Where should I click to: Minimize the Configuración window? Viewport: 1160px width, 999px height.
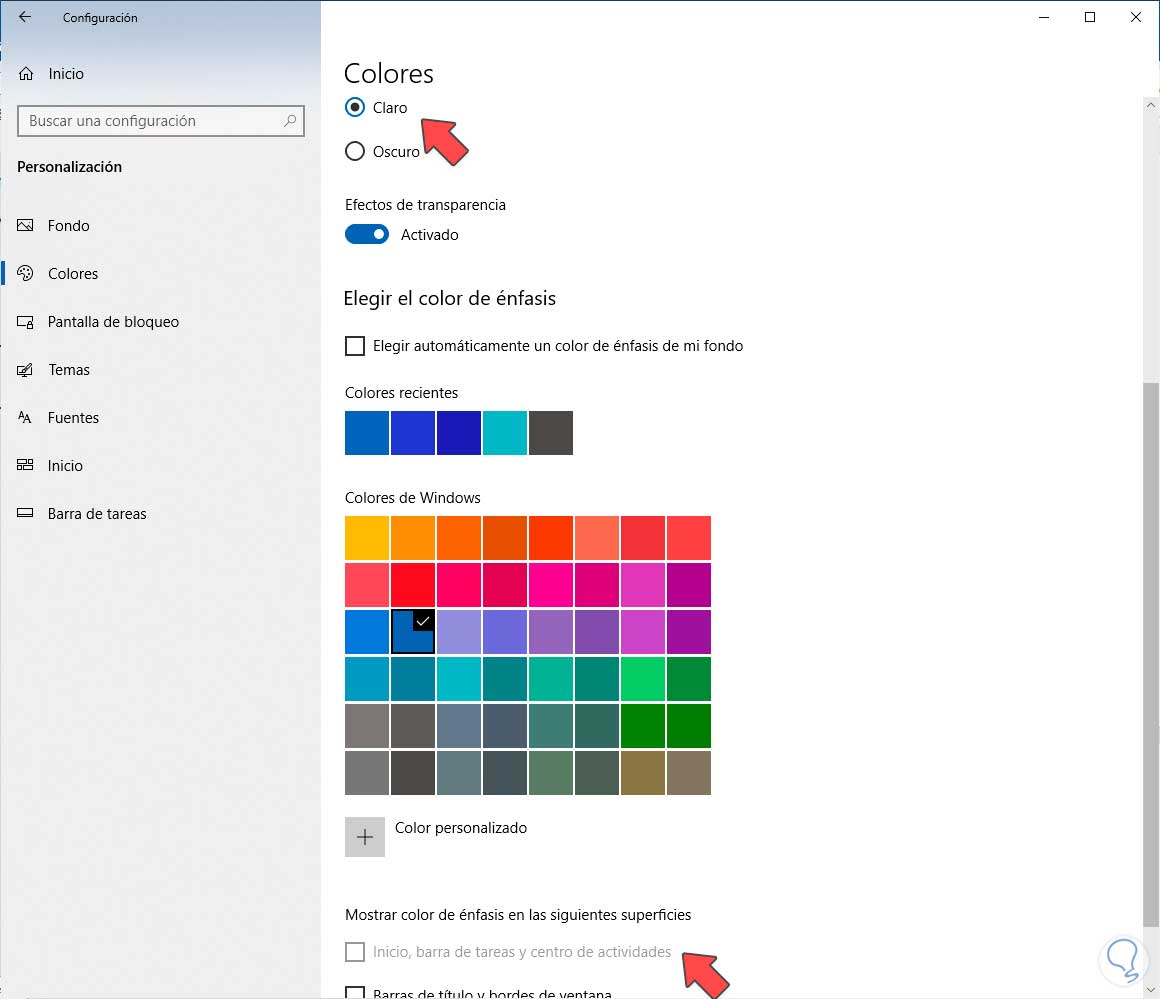click(x=1044, y=17)
